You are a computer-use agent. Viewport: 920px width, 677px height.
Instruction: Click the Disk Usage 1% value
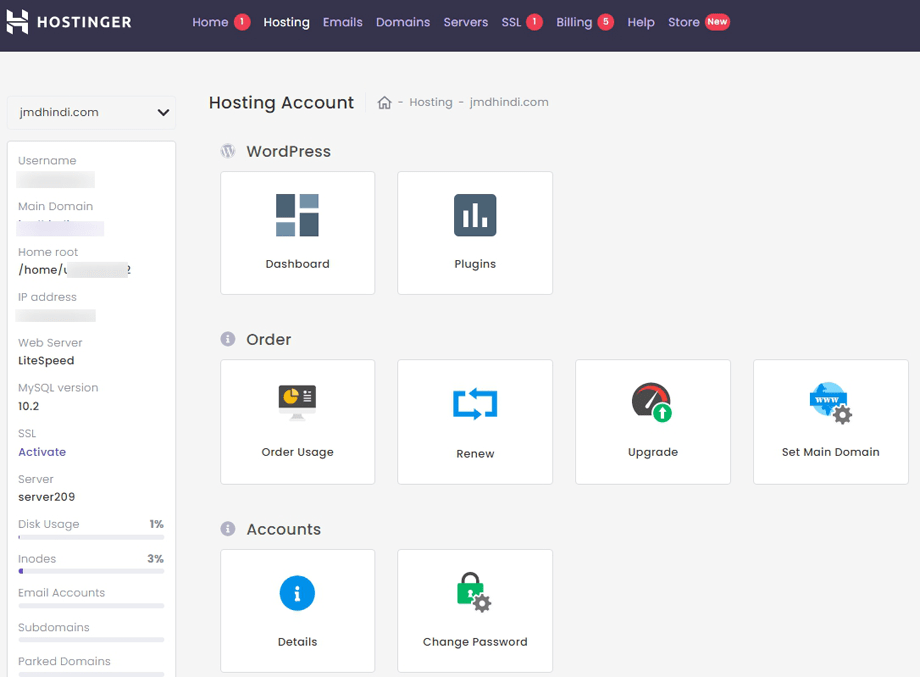click(x=156, y=524)
